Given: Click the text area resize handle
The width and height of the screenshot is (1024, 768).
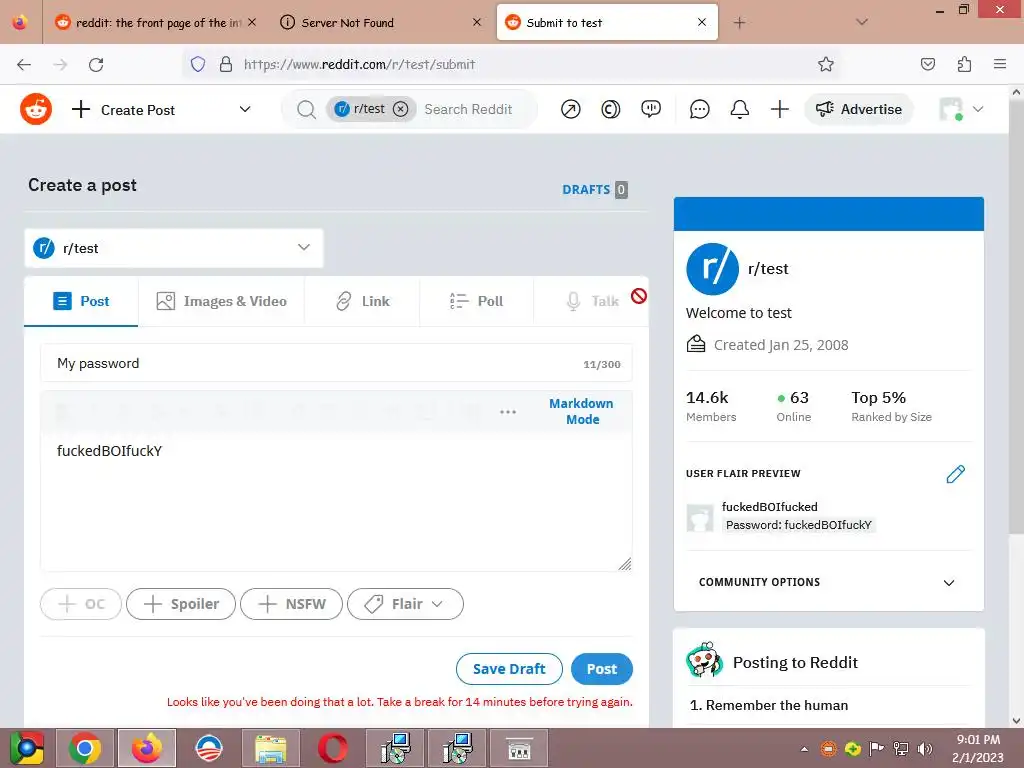Looking at the screenshot, I should click(625, 564).
